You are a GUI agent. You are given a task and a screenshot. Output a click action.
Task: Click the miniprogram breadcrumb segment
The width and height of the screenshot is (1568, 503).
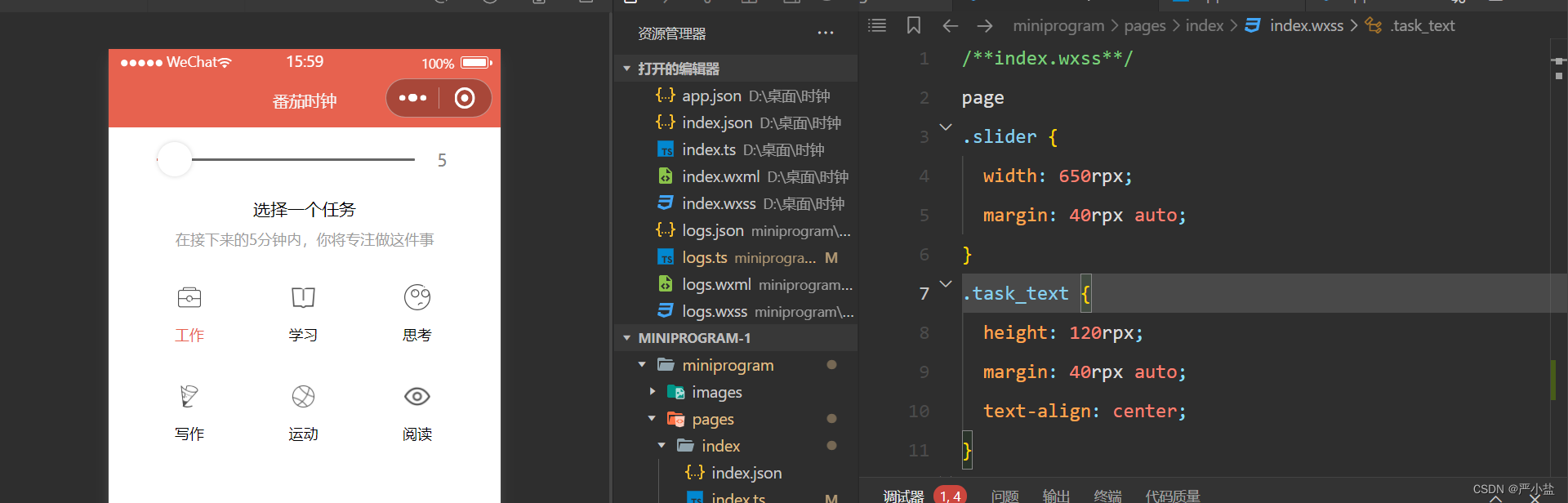point(1058,26)
